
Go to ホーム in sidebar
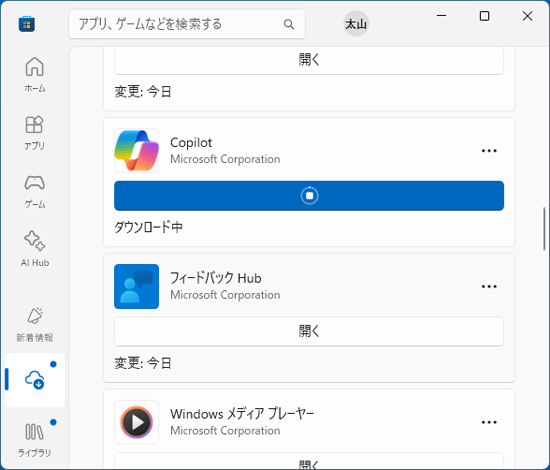34,74
